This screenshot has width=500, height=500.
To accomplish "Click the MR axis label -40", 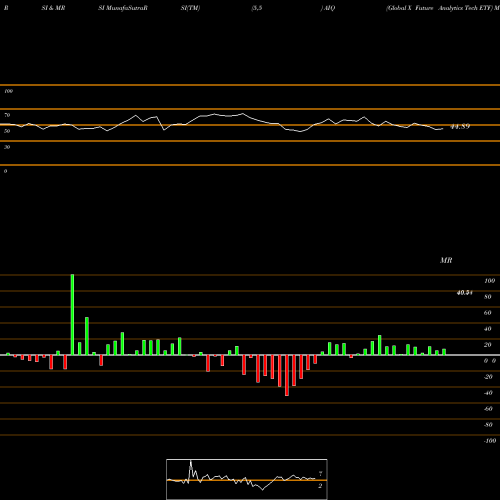I will point(488,393).
